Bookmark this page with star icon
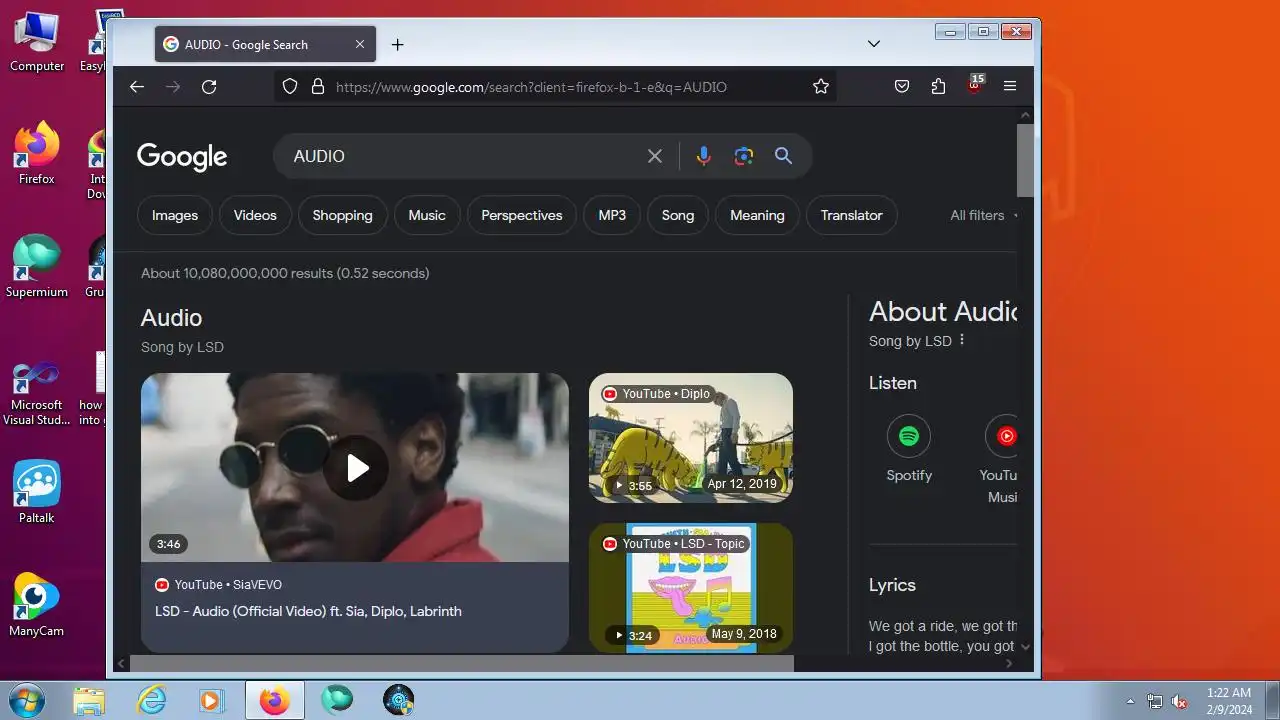The width and height of the screenshot is (1280, 720). coord(821,87)
